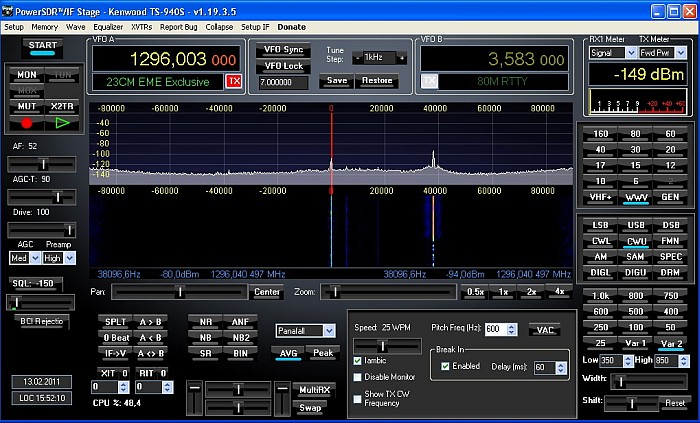Enable the NR noise reduction
700x423 pixels.
(x=206, y=322)
